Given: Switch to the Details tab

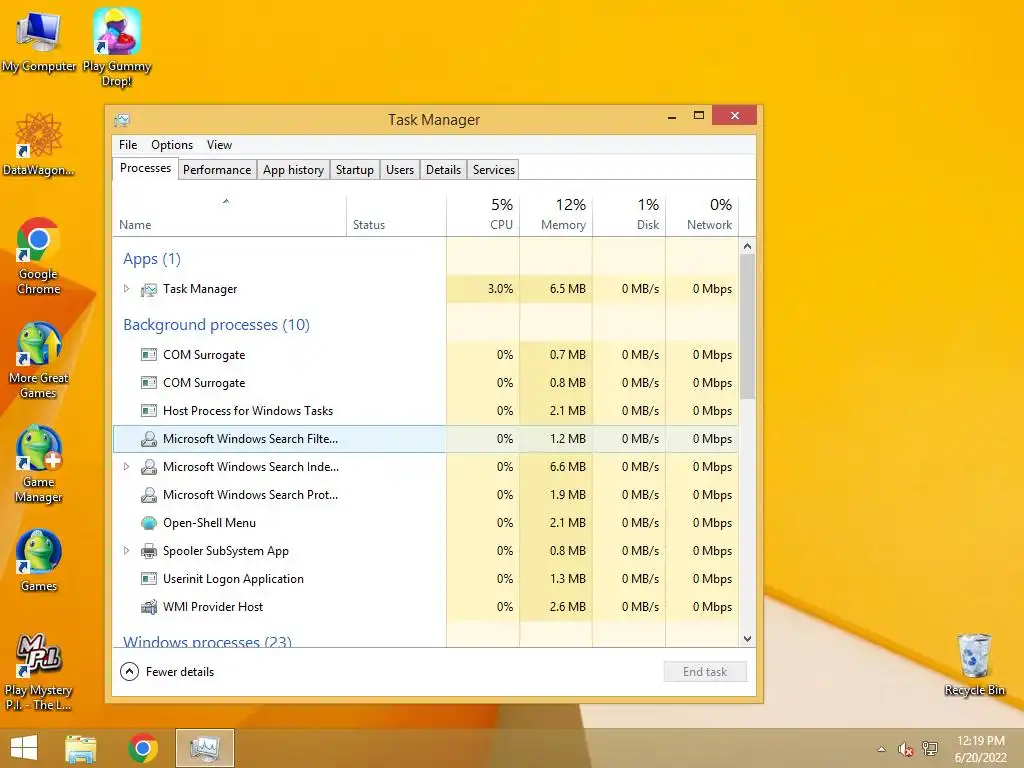Looking at the screenshot, I should point(443,170).
